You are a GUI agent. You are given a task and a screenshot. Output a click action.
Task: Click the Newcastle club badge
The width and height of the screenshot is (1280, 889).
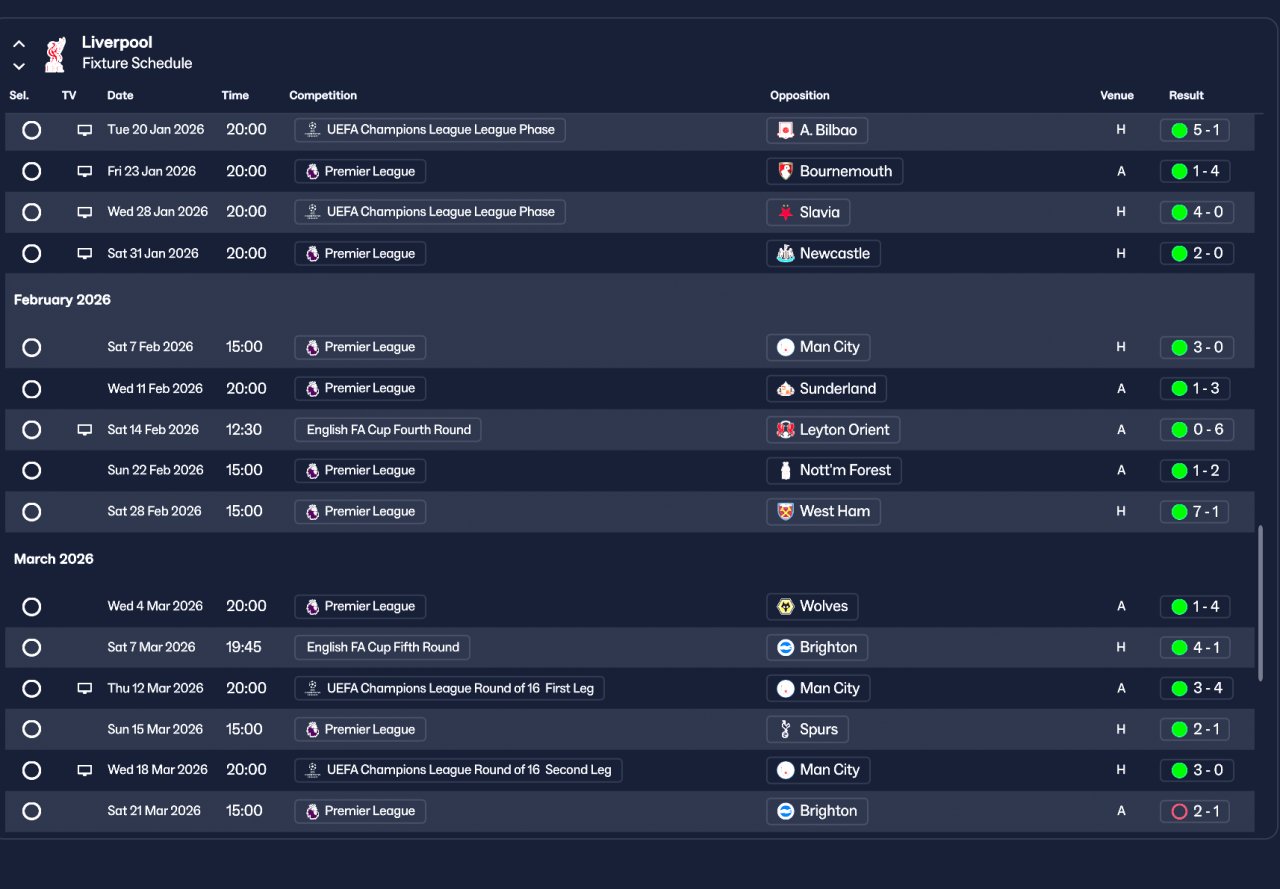785,253
